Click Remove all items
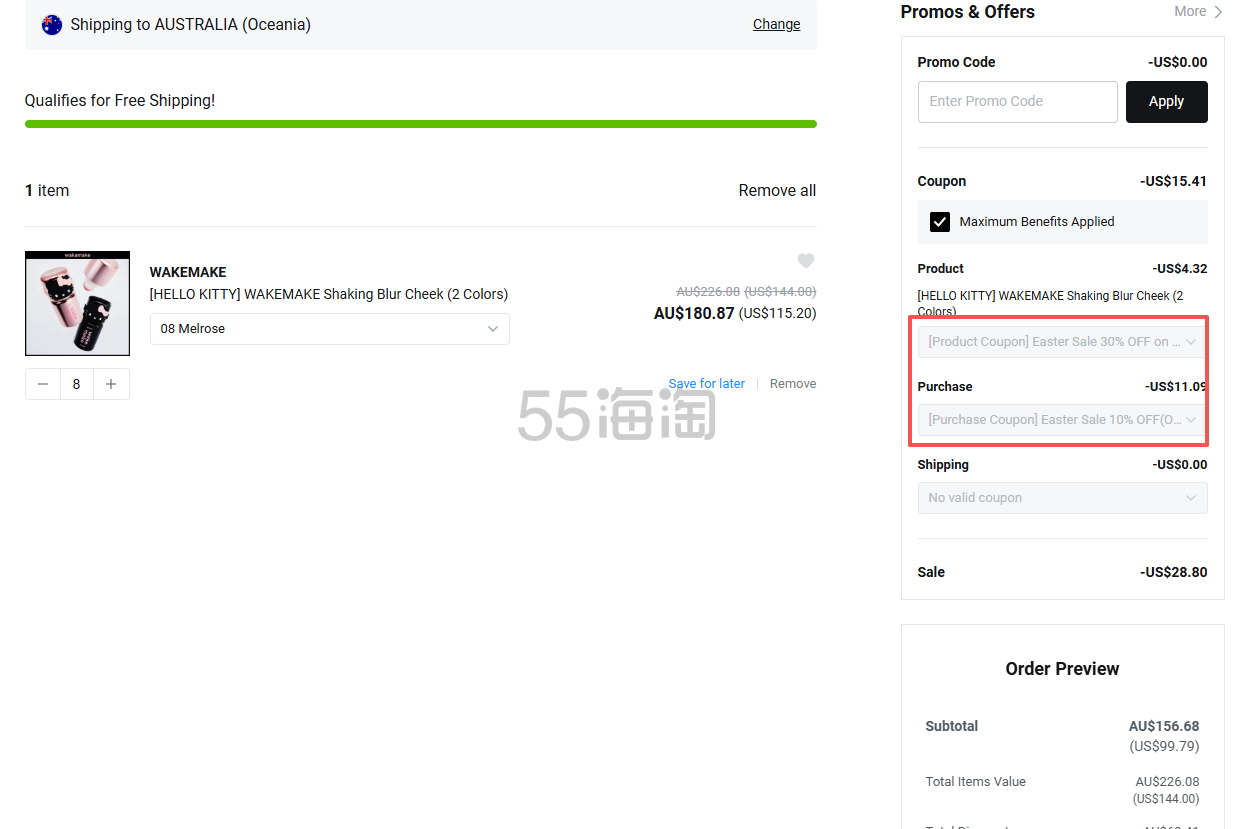The height and width of the screenshot is (829, 1233). 777,191
